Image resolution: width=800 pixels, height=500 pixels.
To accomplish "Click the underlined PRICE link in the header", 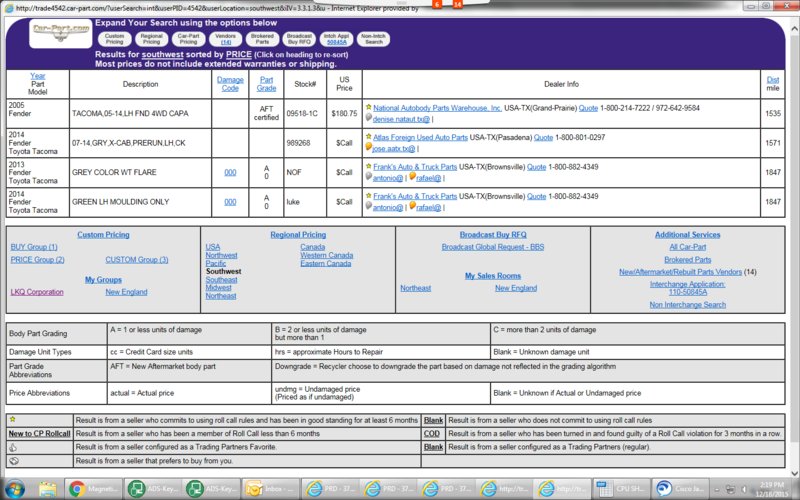I will coord(239,54).
